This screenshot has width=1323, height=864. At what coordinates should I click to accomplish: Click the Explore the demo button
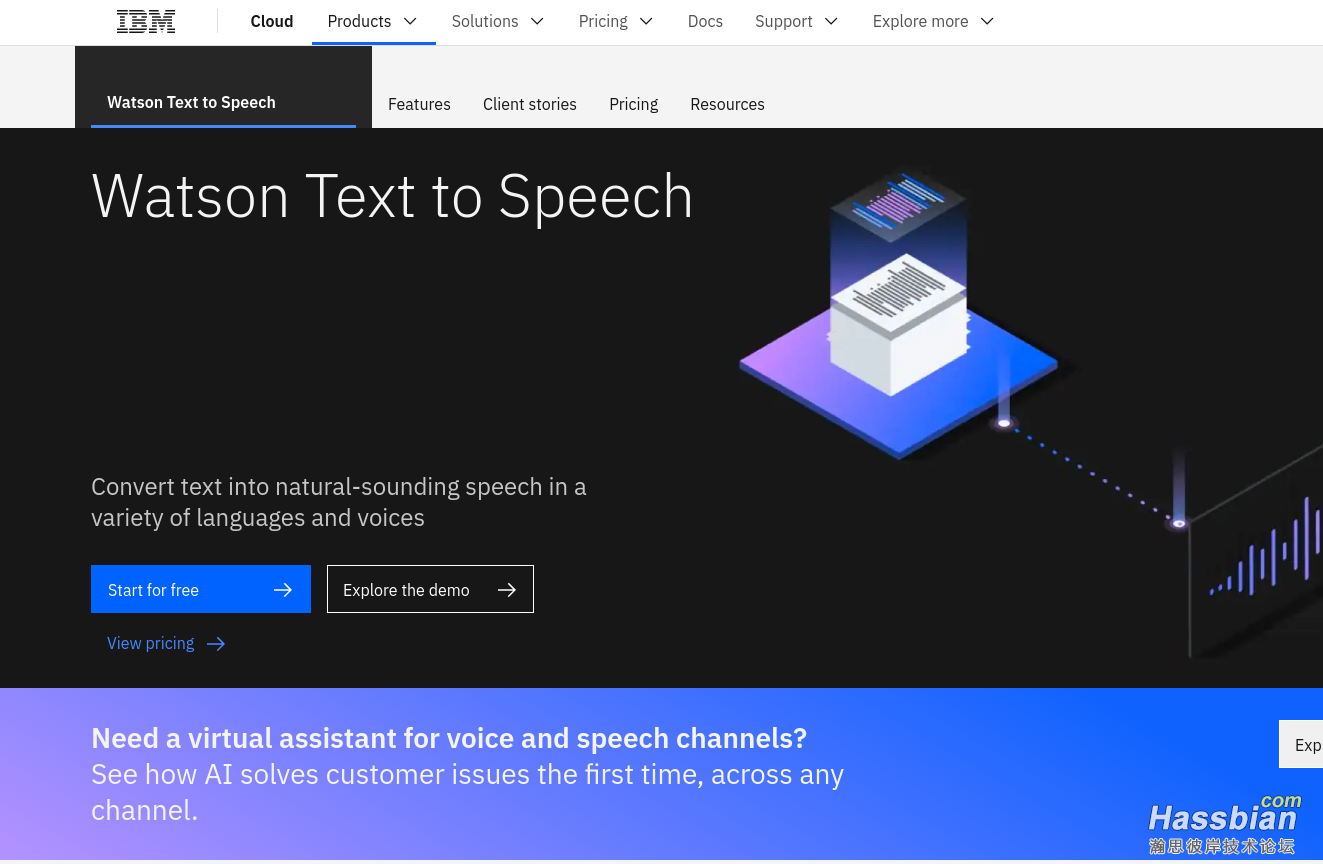coord(430,589)
